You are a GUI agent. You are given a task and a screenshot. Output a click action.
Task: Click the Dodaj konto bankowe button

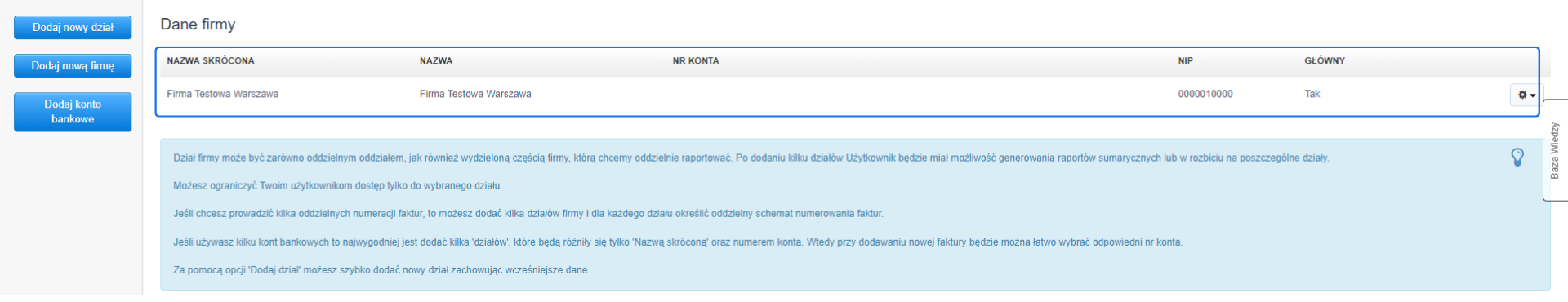pos(73,112)
